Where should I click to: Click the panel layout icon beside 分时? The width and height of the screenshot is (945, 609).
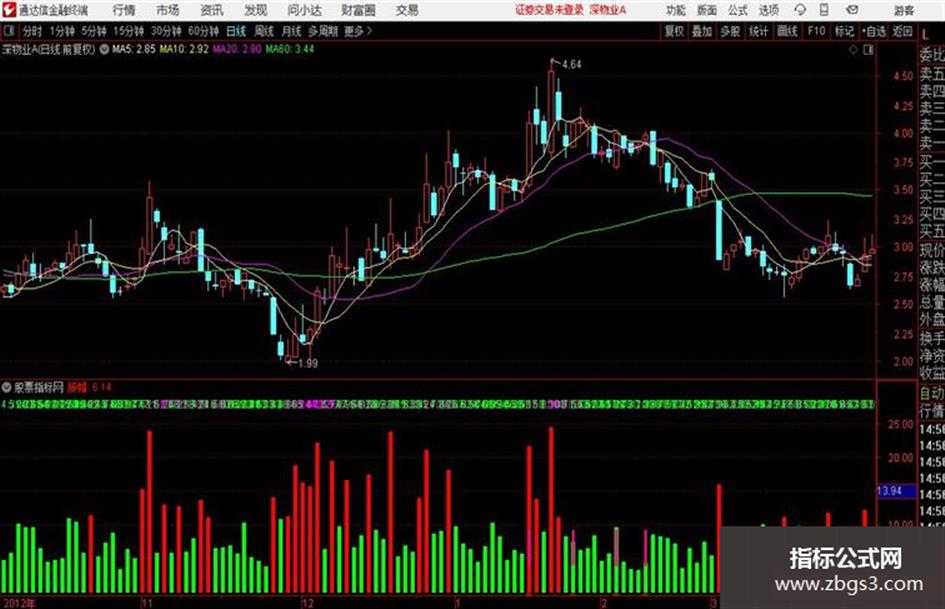click(8, 31)
